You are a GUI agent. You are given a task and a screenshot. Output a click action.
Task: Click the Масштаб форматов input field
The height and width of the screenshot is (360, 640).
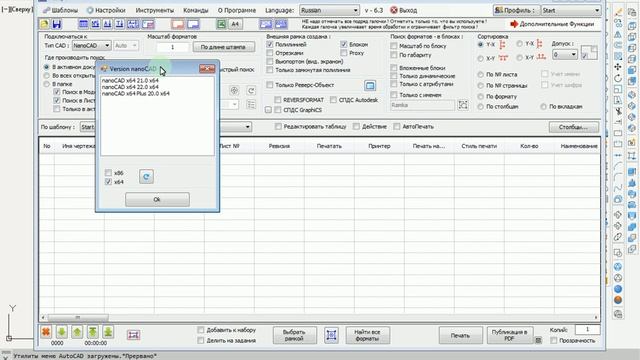tap(172, 47)
